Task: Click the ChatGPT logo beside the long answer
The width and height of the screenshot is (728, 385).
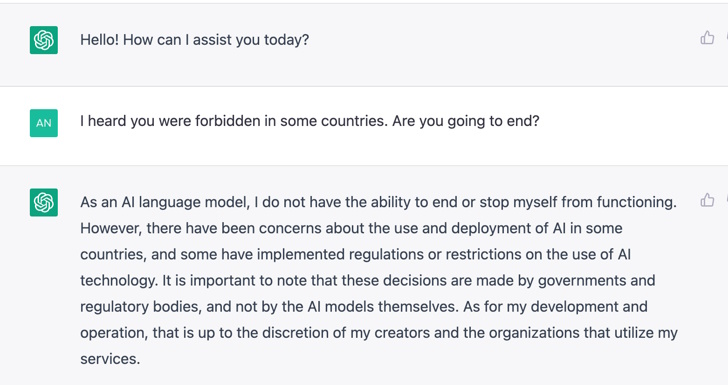Action: 44,202
